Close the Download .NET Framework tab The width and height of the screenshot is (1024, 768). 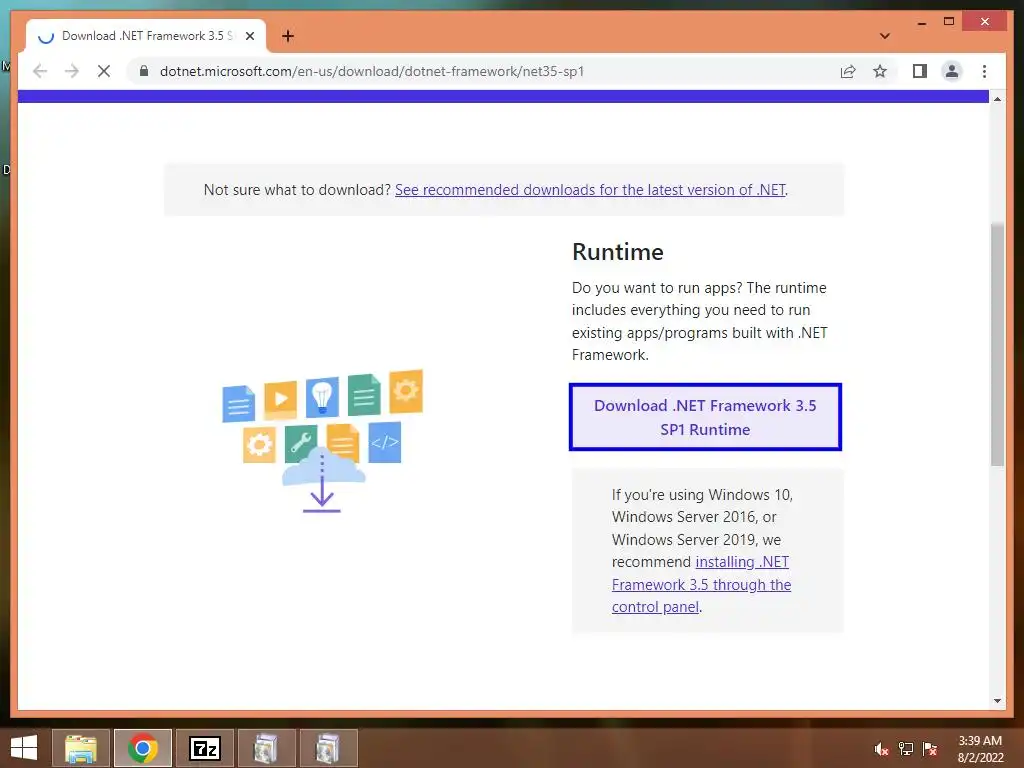249,36
